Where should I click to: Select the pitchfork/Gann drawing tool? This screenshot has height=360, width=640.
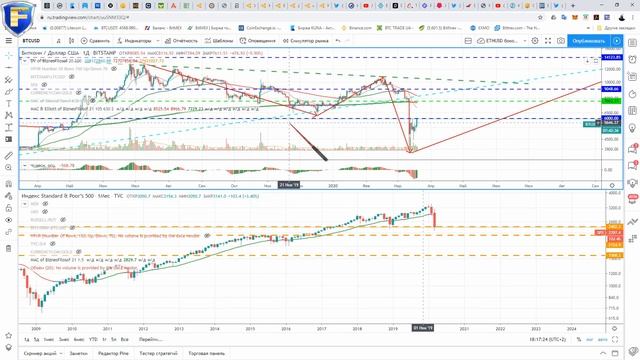(9, 80)
